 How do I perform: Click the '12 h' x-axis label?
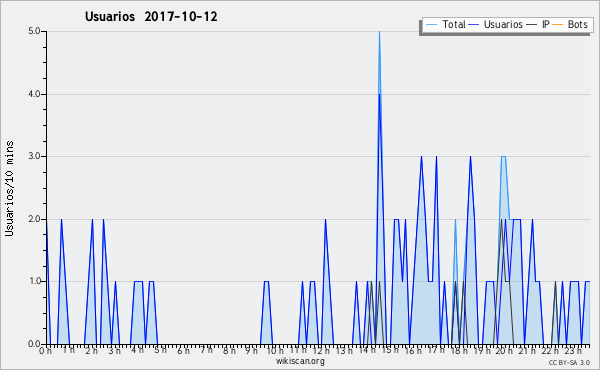click(x=321, y=350)
